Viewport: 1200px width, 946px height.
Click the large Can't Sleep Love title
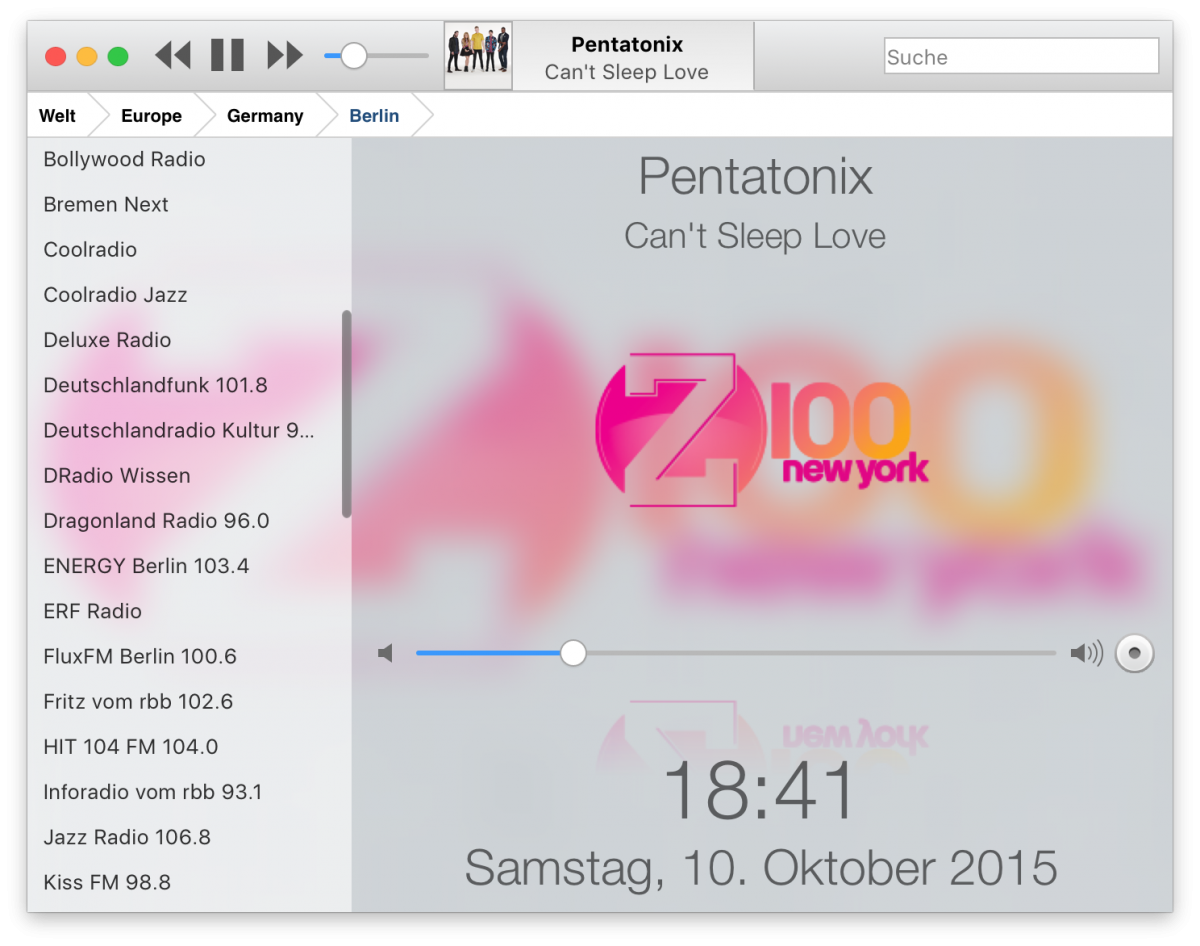[x=755, y=236]
